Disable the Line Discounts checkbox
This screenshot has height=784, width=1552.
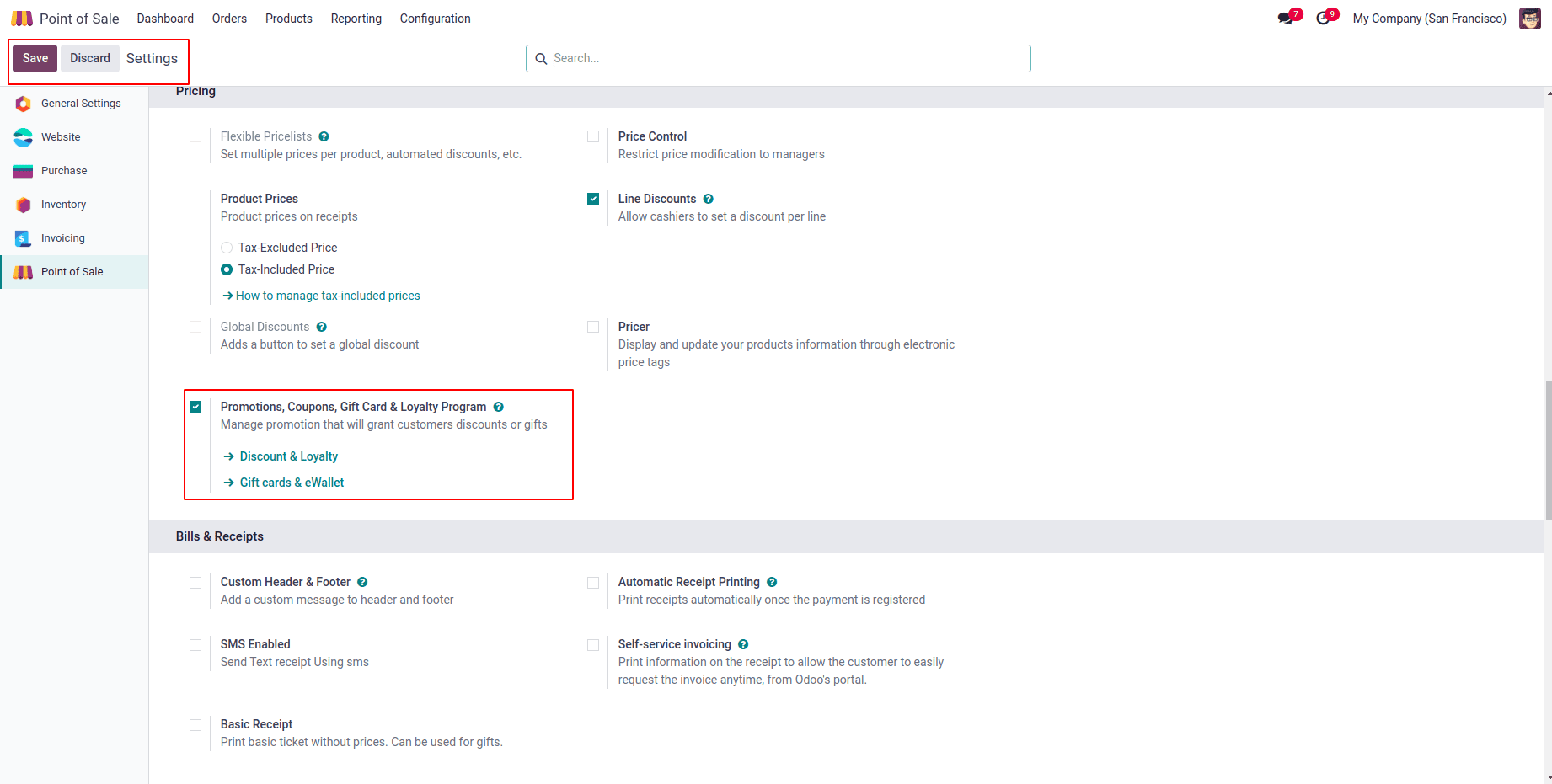(x=593, y=199)
